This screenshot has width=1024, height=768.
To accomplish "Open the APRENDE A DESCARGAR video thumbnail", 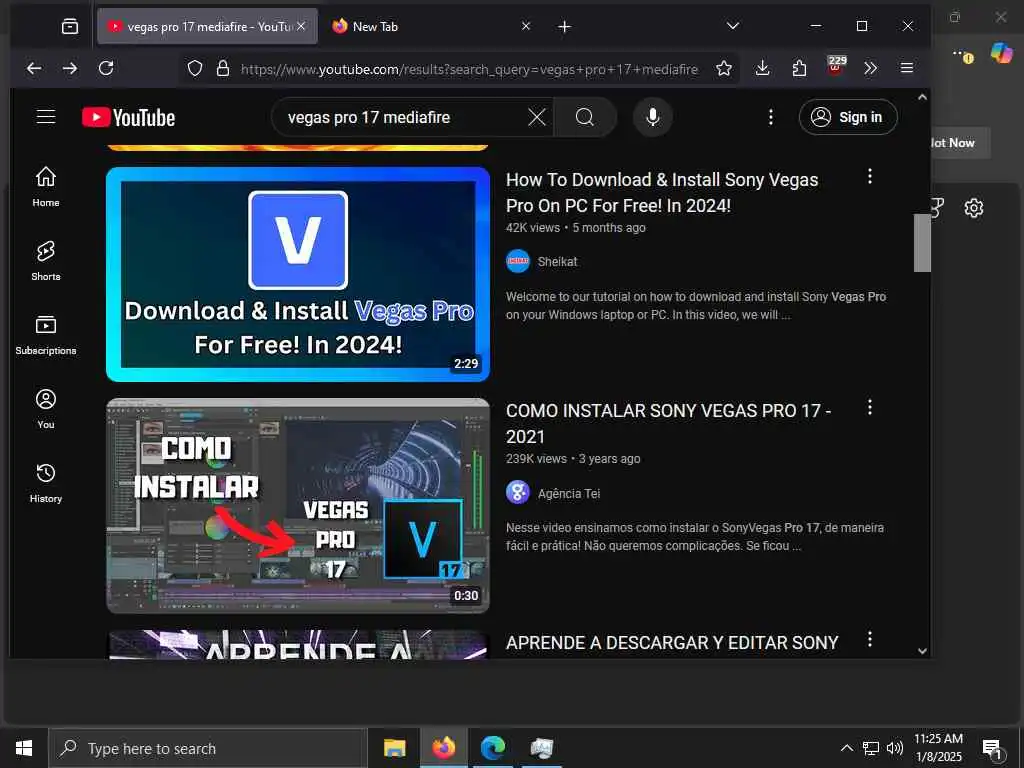I will (298, 645).
